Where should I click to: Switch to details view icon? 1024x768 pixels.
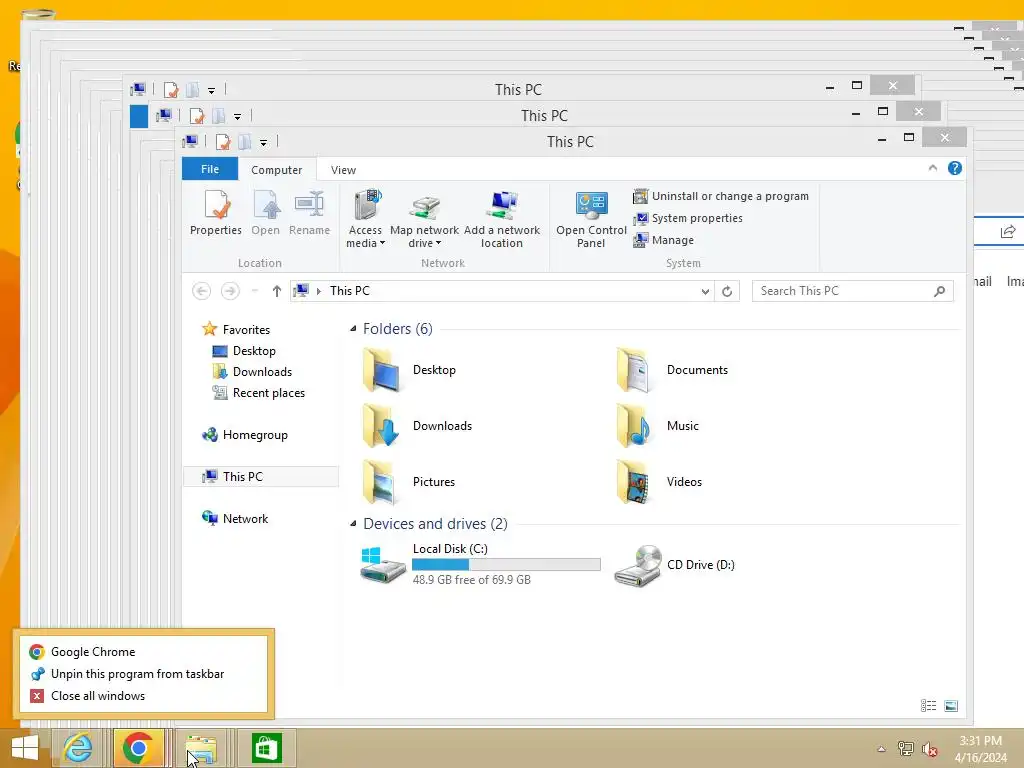pyautogui.click(x=929, y=706)
